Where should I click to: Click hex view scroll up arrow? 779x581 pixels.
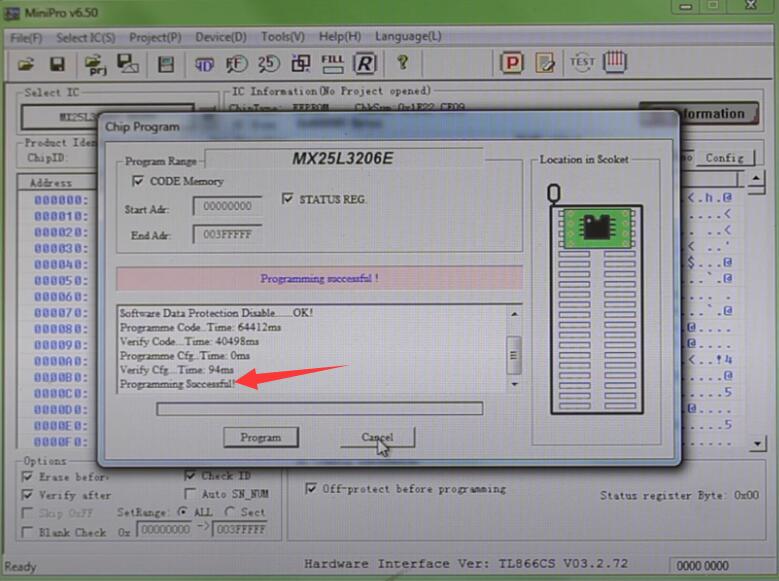[756, 178]
